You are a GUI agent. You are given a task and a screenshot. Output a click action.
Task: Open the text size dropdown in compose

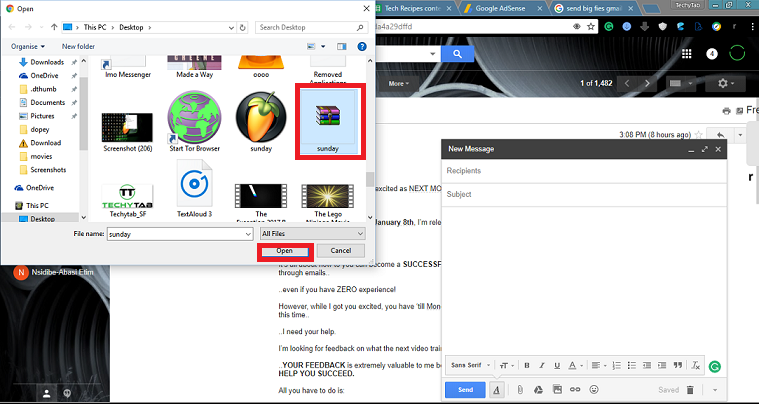pyautogui.click(x=506, y=365)
